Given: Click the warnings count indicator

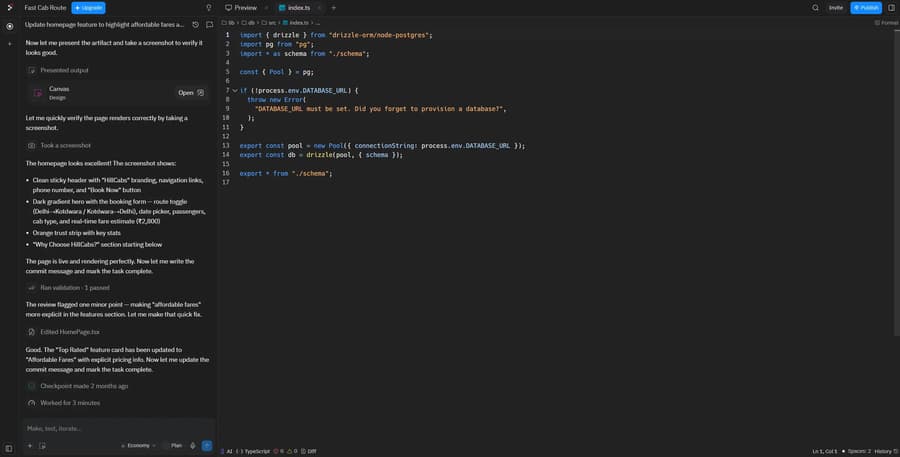Looking at the screenshot, I should point(292,451).
